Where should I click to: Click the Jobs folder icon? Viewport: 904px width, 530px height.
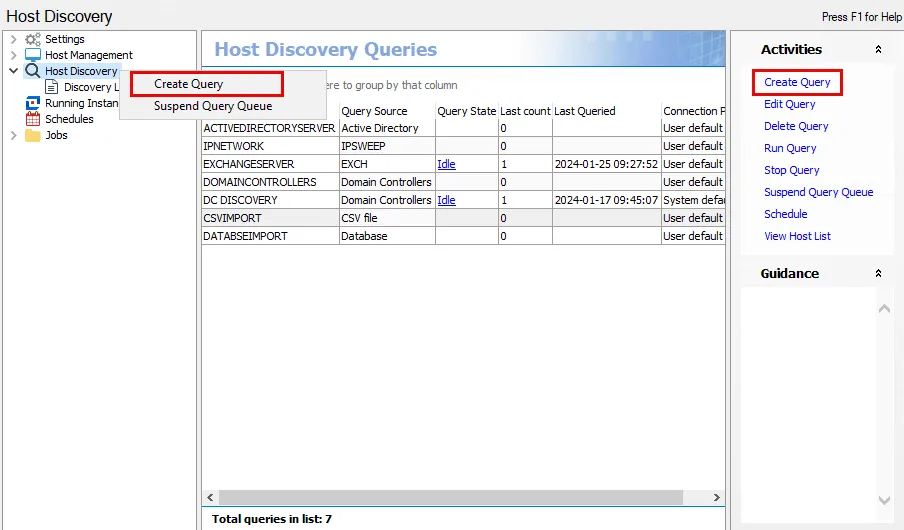(x=33, y=135)
